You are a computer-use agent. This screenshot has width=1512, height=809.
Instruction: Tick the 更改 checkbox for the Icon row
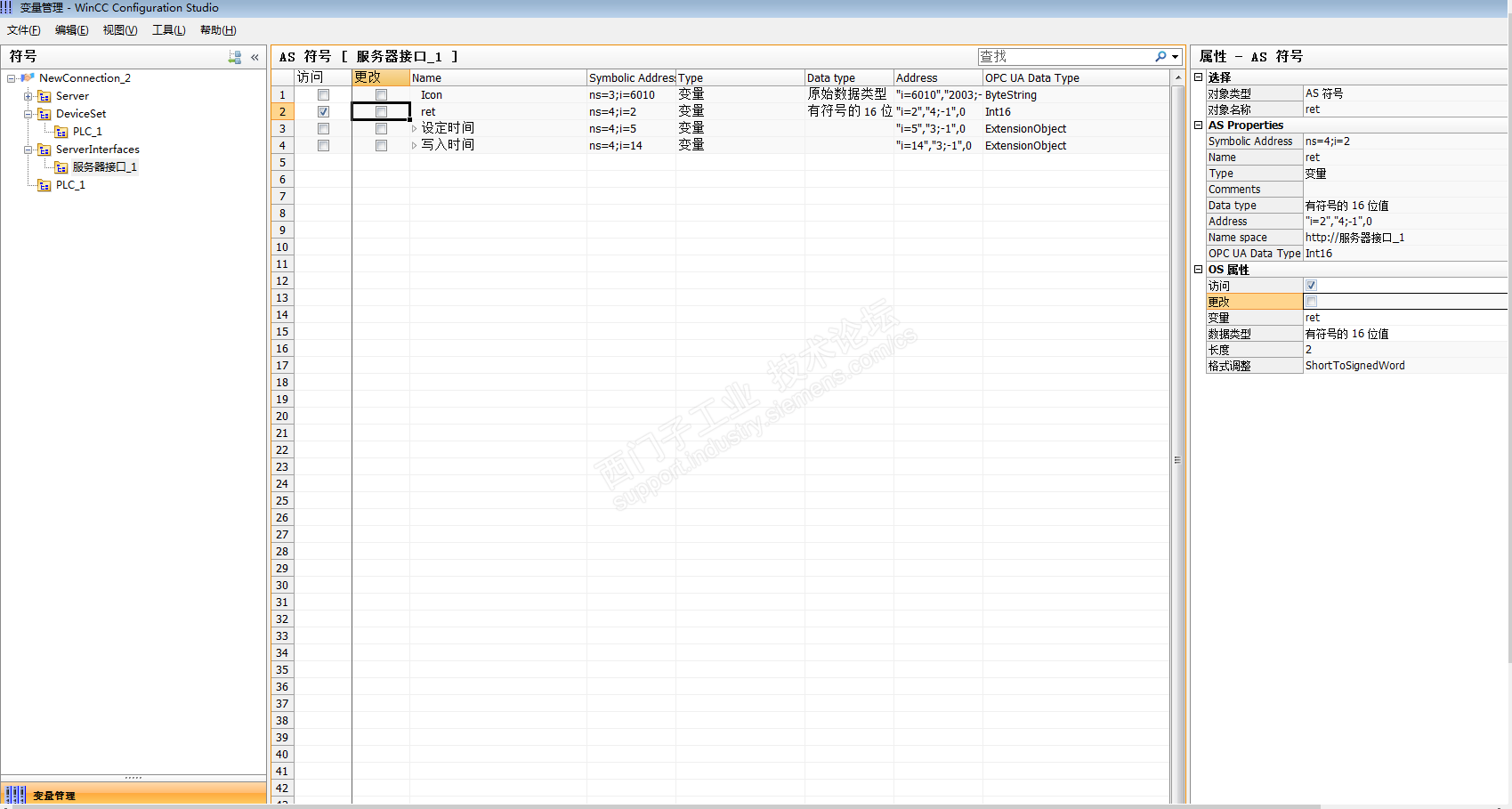point(381,95)
